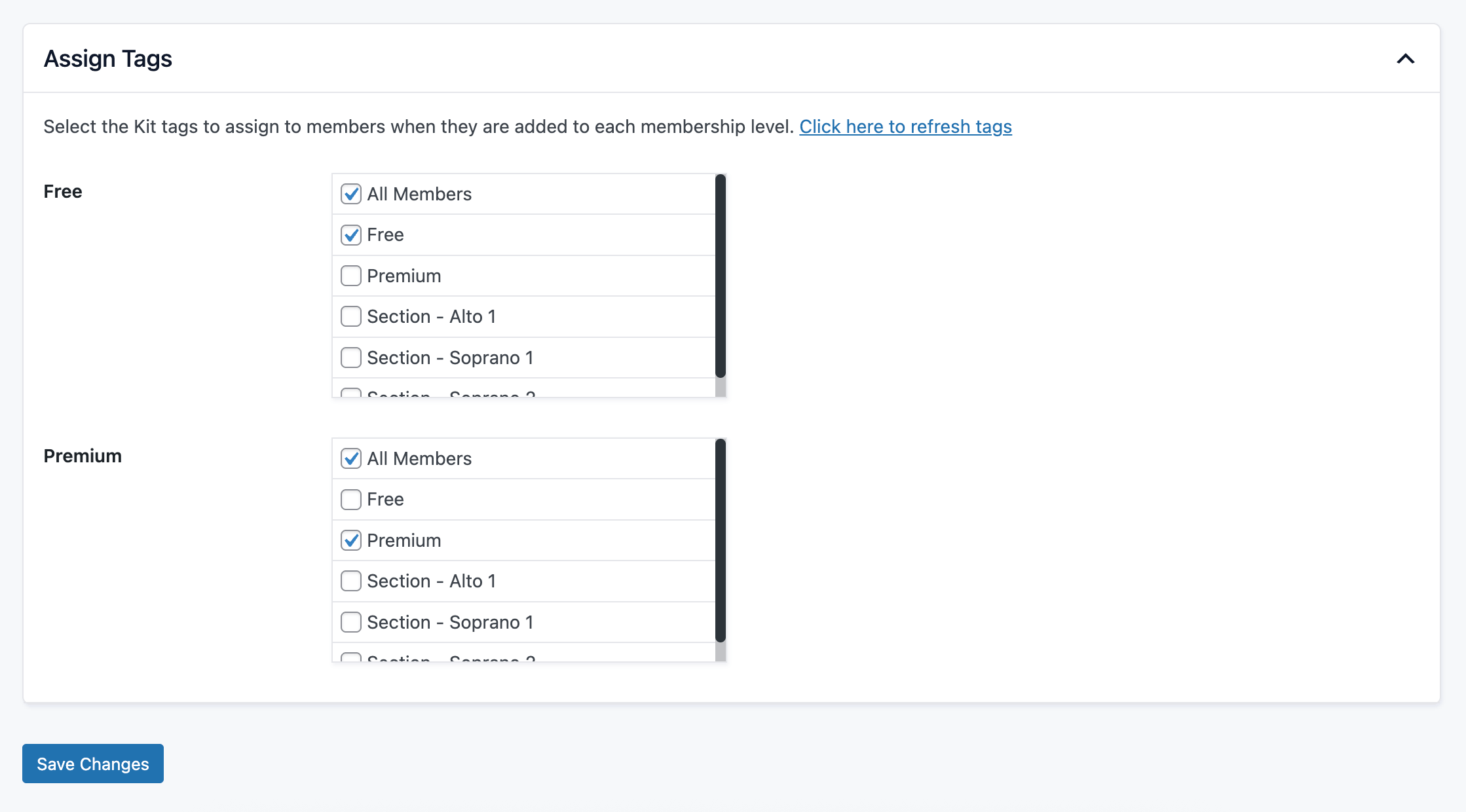Select the Premium membership level label
The height and width of the screenshot is (812, 1466).
coord(83,456)
